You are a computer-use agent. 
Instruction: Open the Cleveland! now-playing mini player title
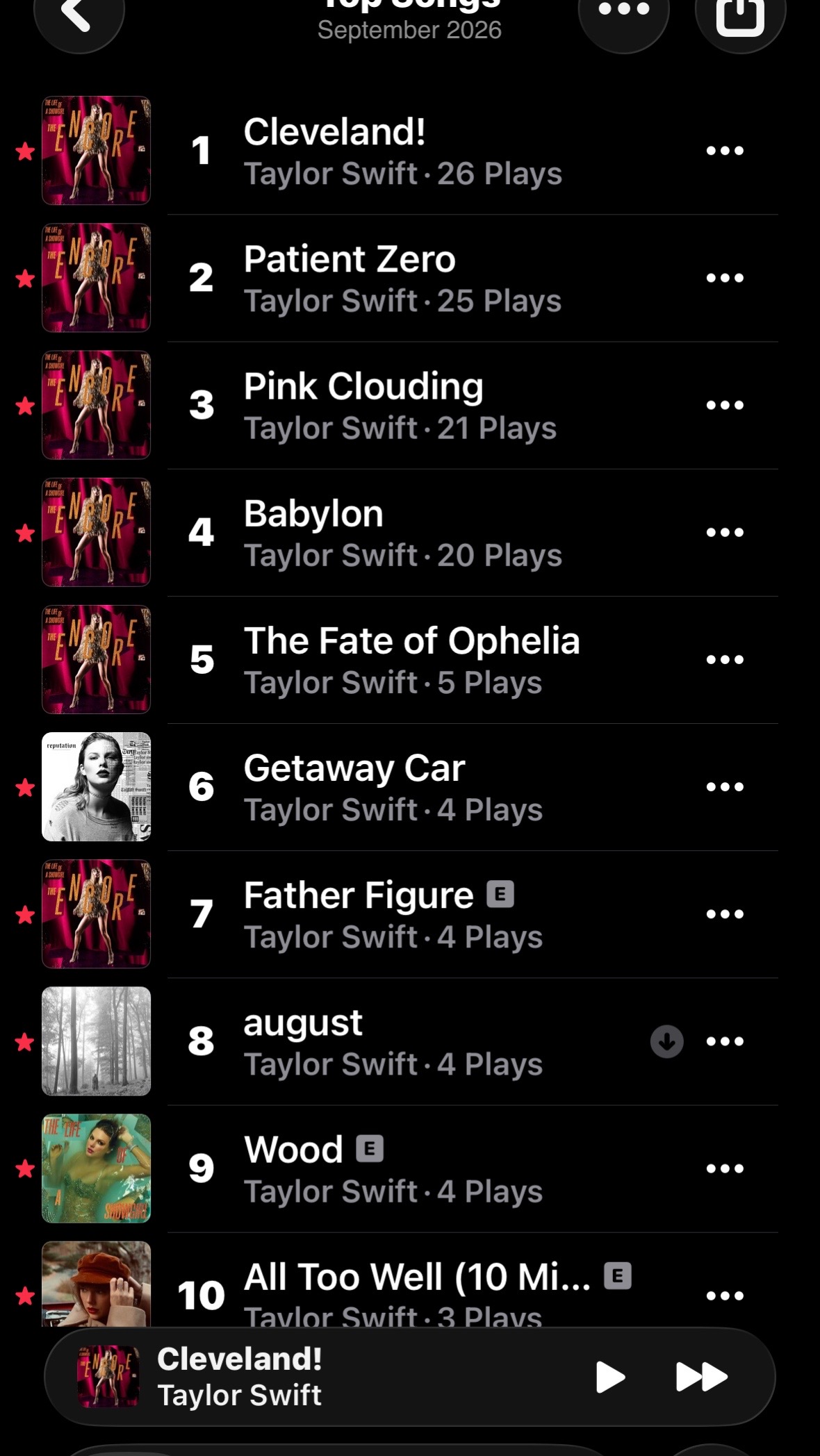click(240, 1359)
